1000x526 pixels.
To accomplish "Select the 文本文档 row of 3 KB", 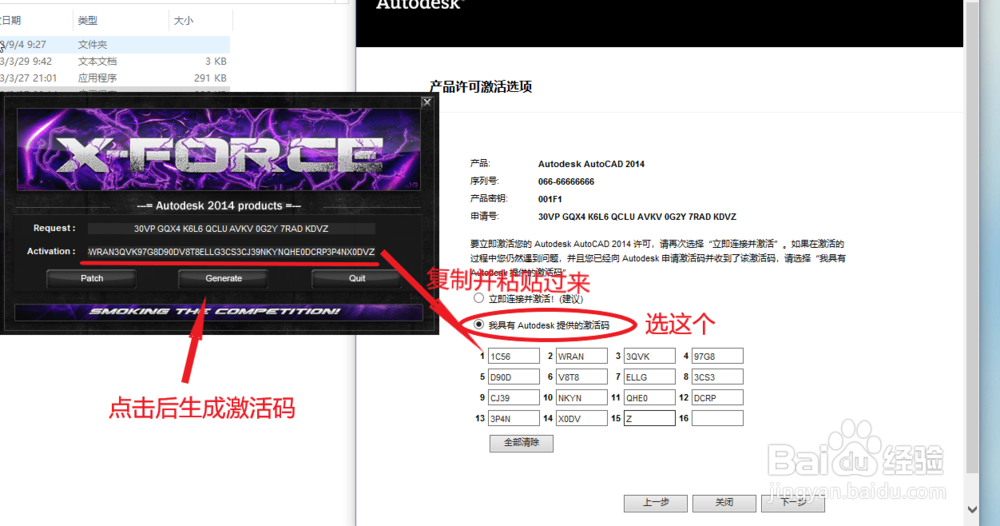I will (x=115, y=61).
